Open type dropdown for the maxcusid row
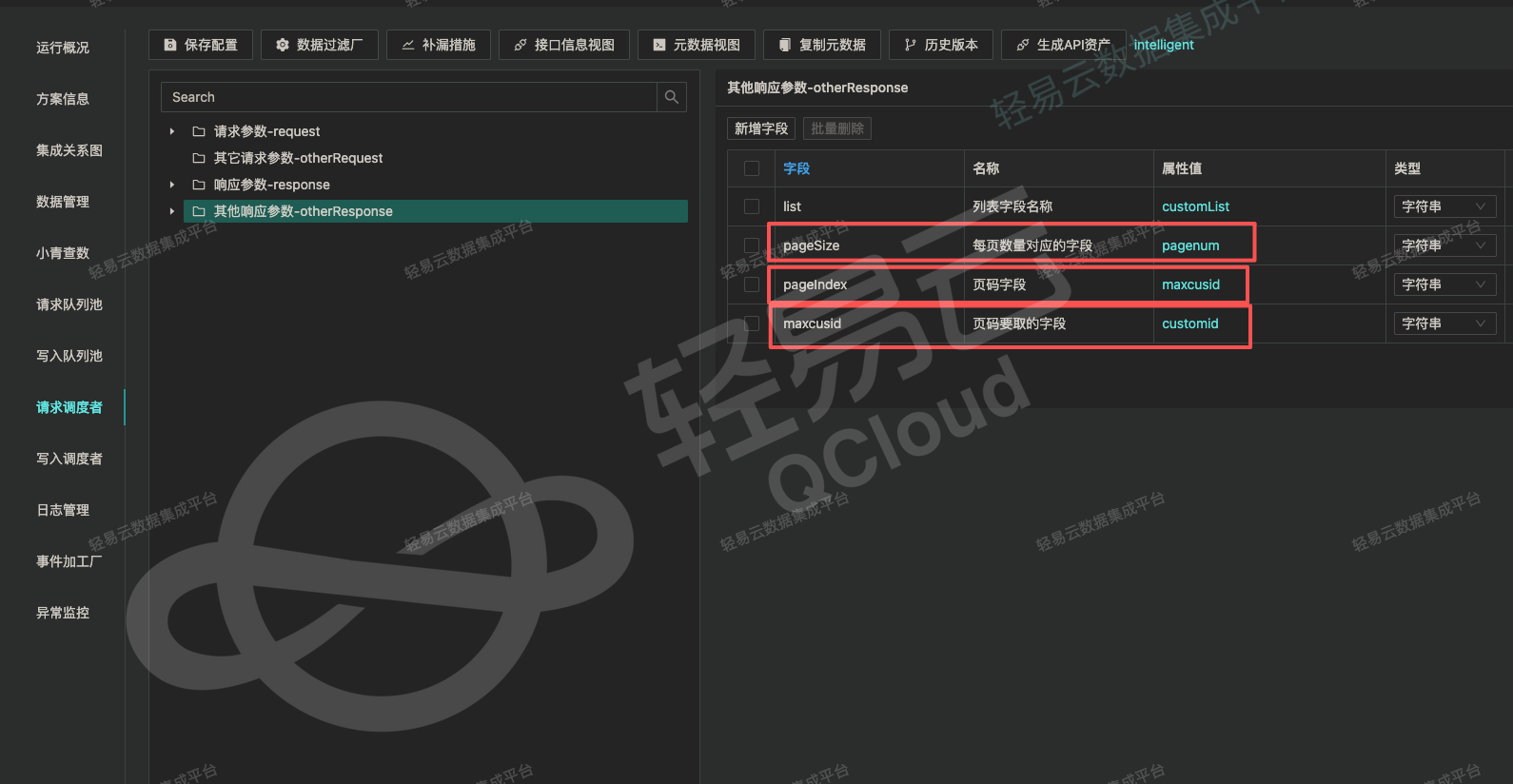Image resolution: width=1513 pixels, height=784 pixels. 1444,323
